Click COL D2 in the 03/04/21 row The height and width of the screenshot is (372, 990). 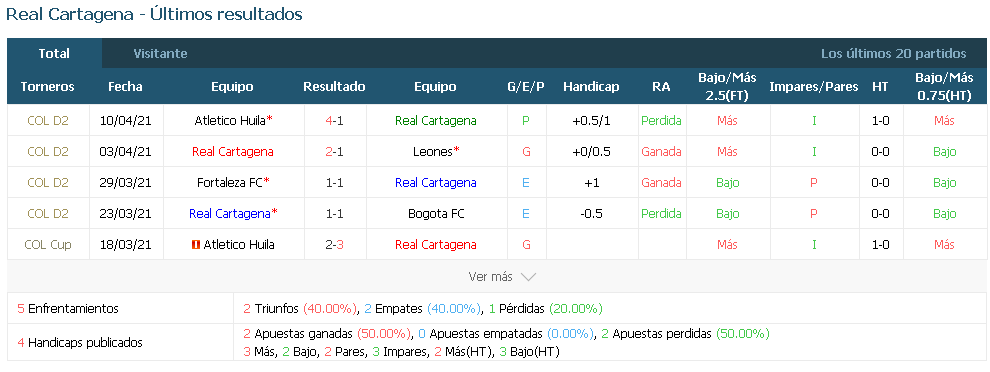[x=48, y=152]
